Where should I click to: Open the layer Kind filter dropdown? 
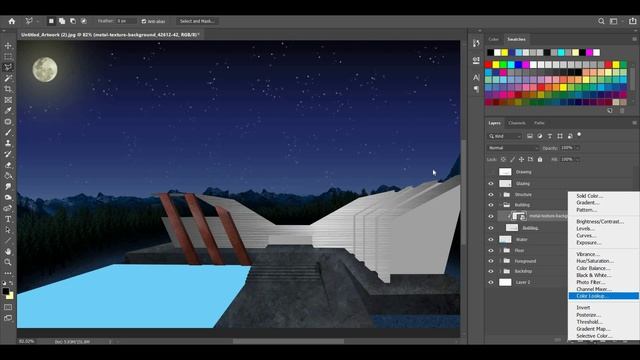point(504,136)
